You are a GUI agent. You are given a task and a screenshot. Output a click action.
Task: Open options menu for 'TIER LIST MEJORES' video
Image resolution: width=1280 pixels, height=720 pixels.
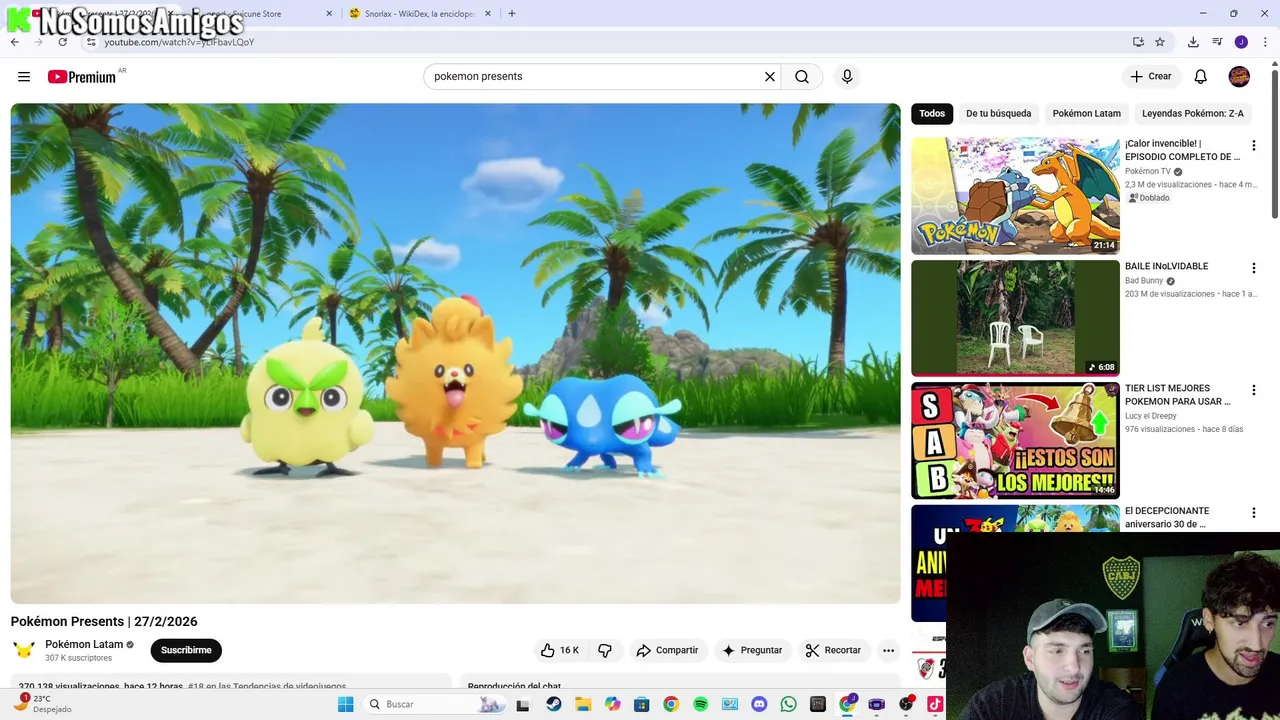pyautogui.click(x=1253, y=390)
